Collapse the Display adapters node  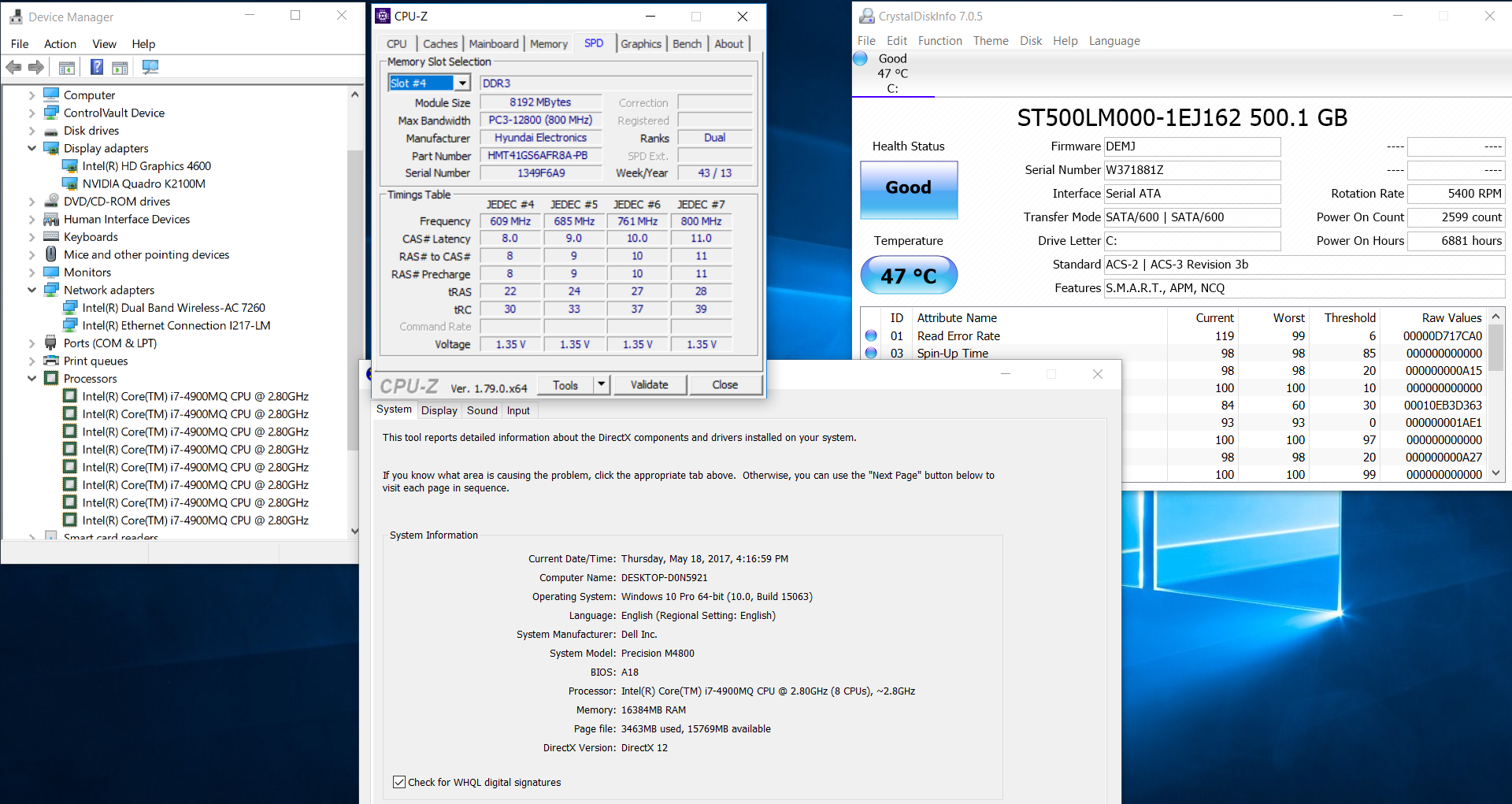click(x=31, y=148)
